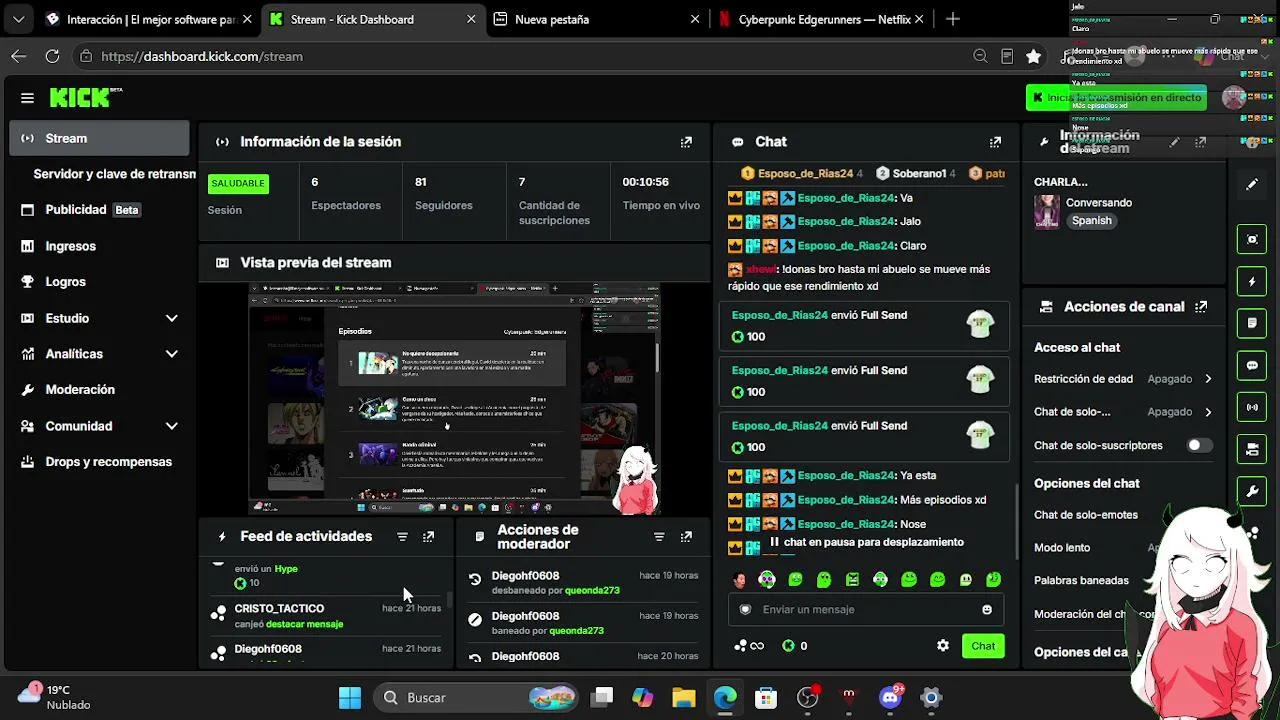Open File Explorer from the taskbar
Screen dimensions: 1280x720
[x=684, y=698]
